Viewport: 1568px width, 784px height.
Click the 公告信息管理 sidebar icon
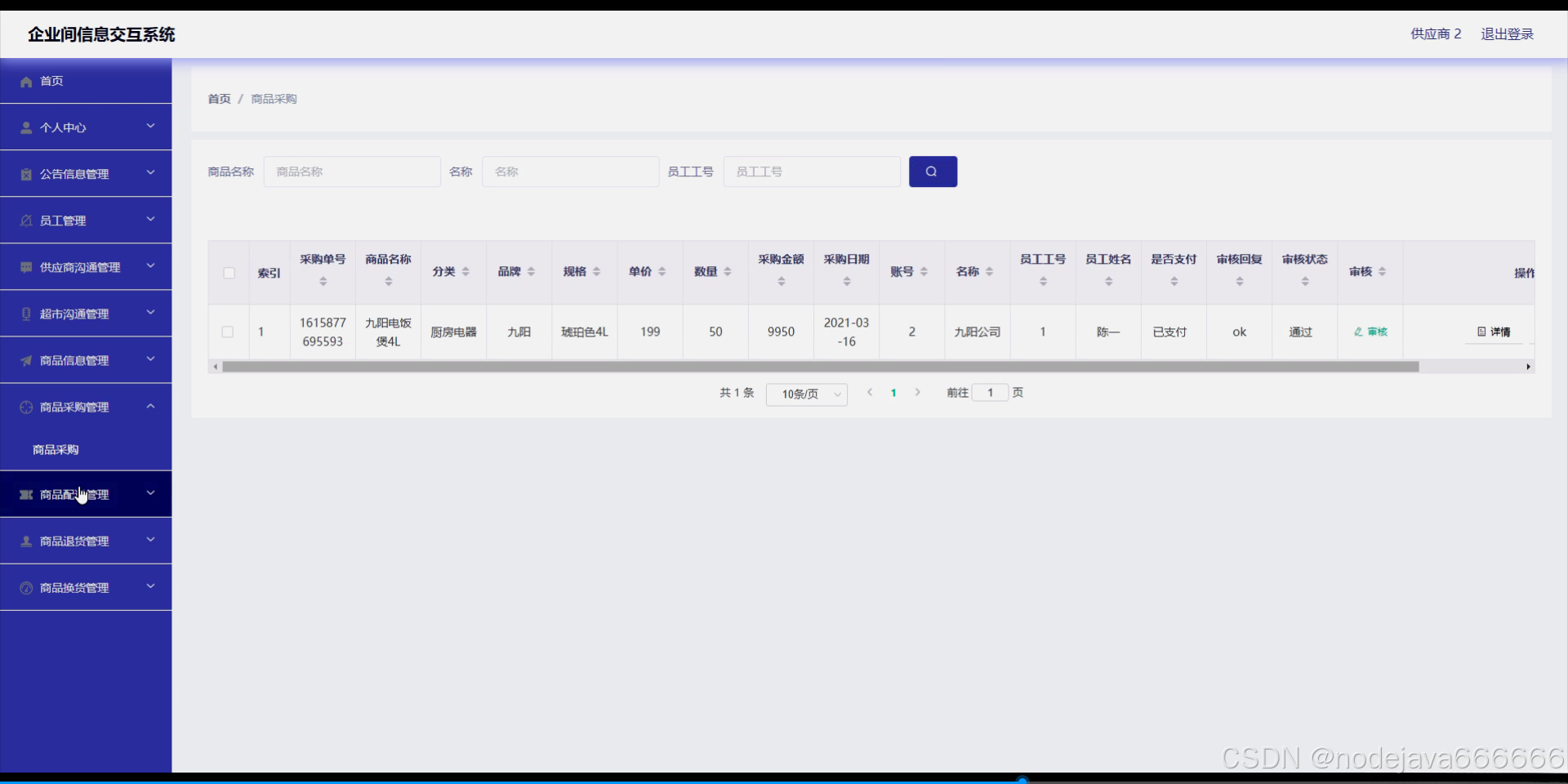tap(26, 175)
